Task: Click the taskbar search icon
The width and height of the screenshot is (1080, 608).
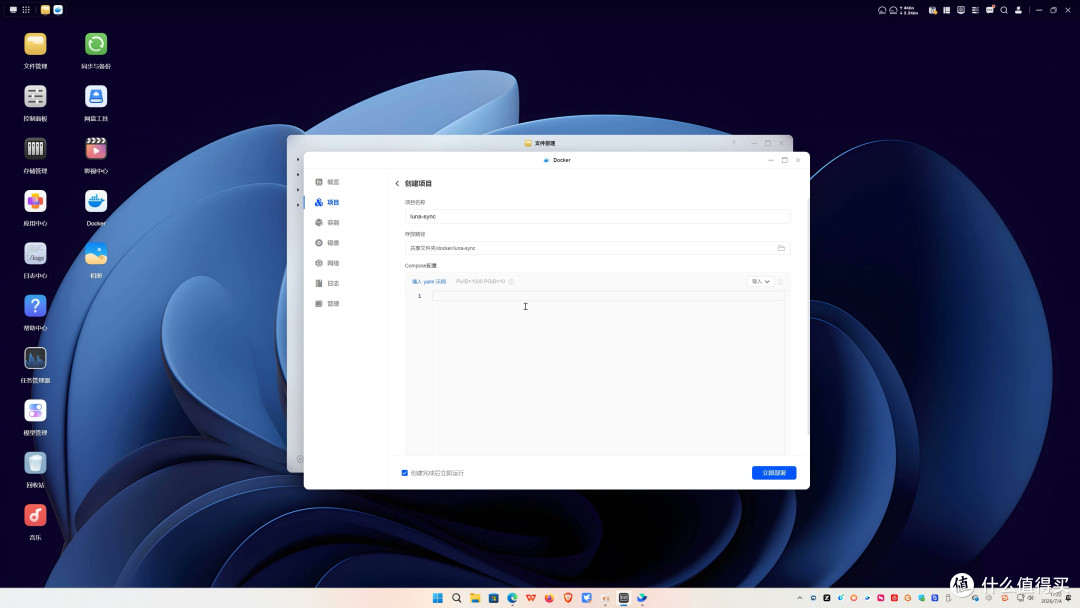Action: click(x=456, y=598)
